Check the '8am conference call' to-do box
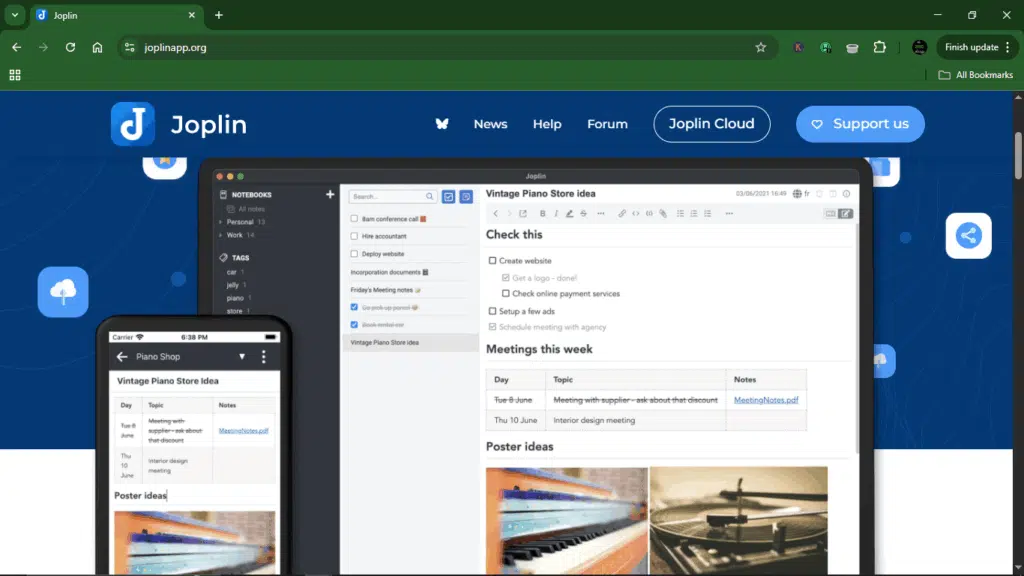 [x=354, y=219]
